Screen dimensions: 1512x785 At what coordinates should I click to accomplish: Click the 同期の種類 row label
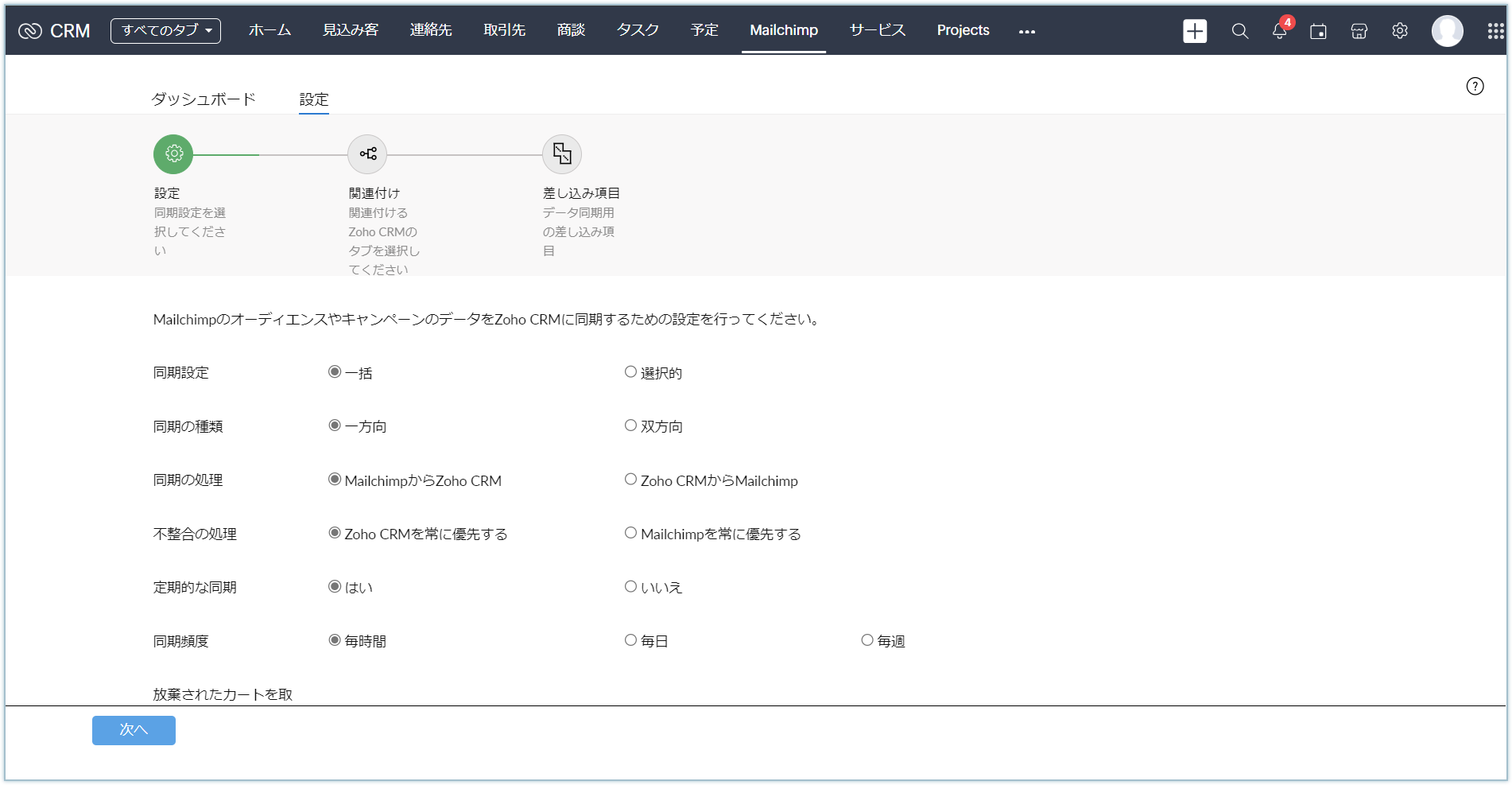point(188,427)
